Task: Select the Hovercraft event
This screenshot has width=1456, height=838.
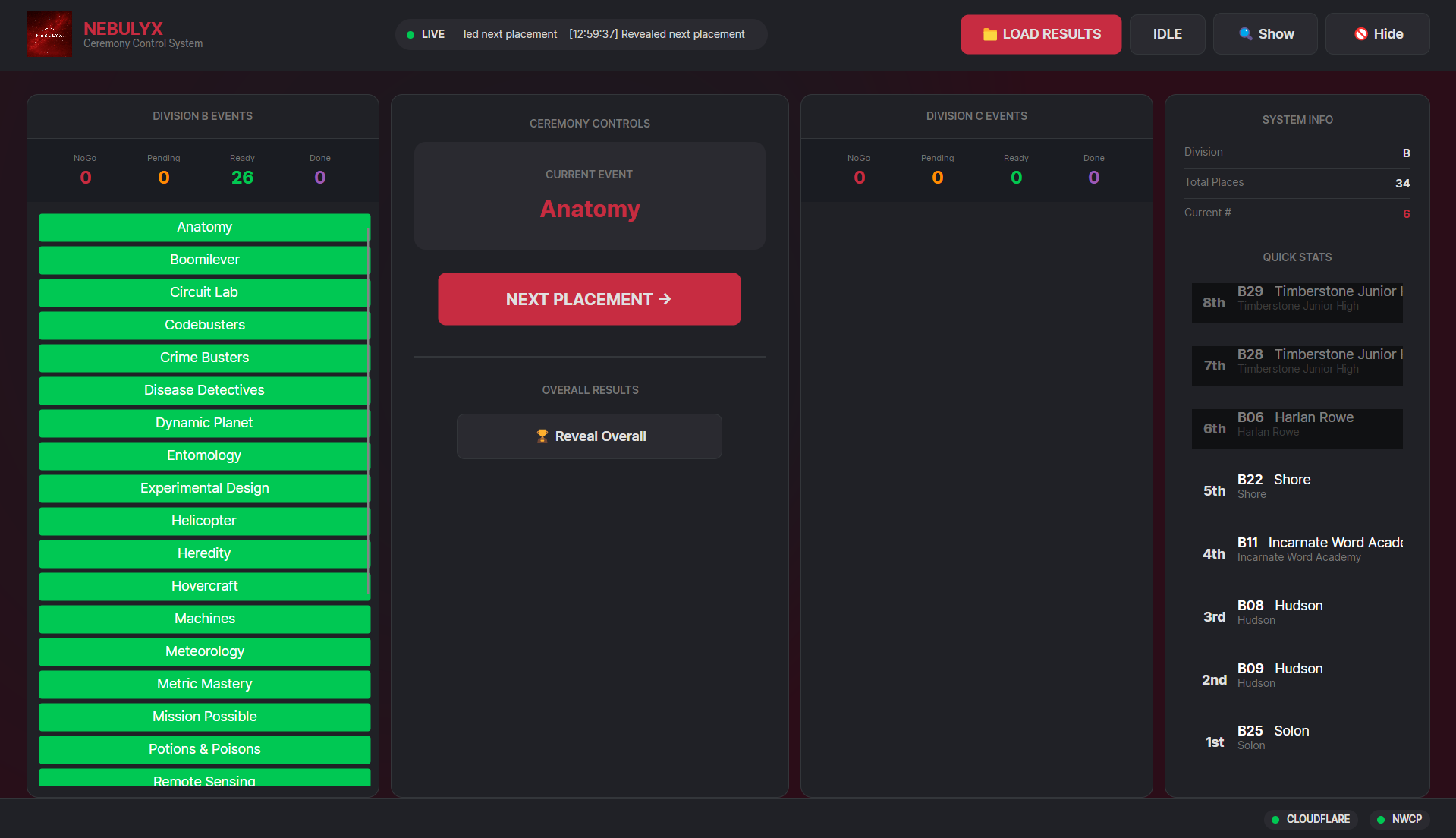Action: pos(205,586)
